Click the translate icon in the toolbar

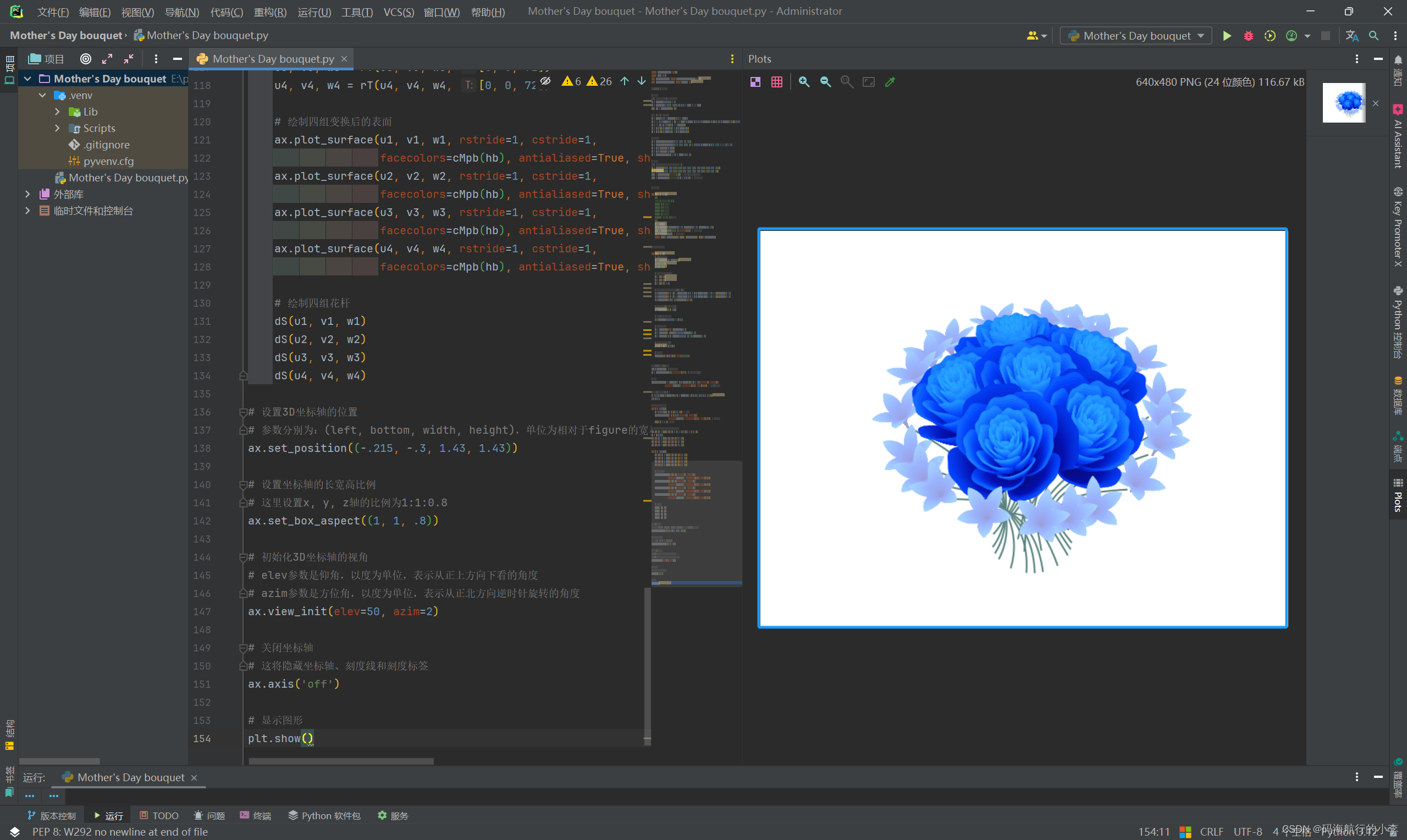[1352, 36]
